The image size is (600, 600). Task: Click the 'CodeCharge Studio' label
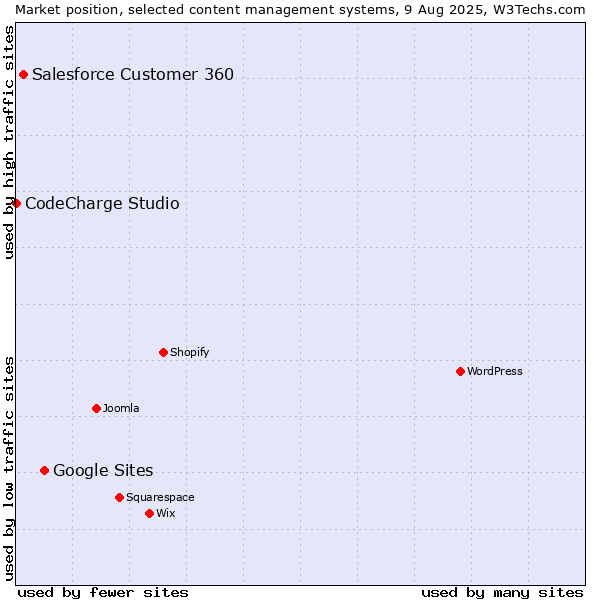tap(102, 203)
